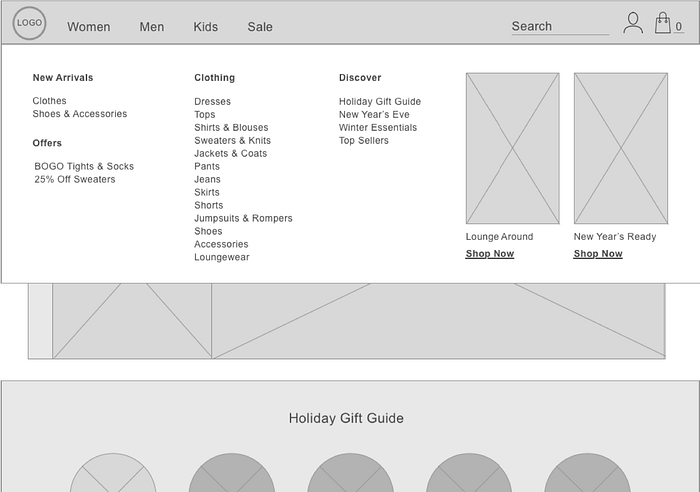Open Winter Essentials link

click(x=378, y=128)
